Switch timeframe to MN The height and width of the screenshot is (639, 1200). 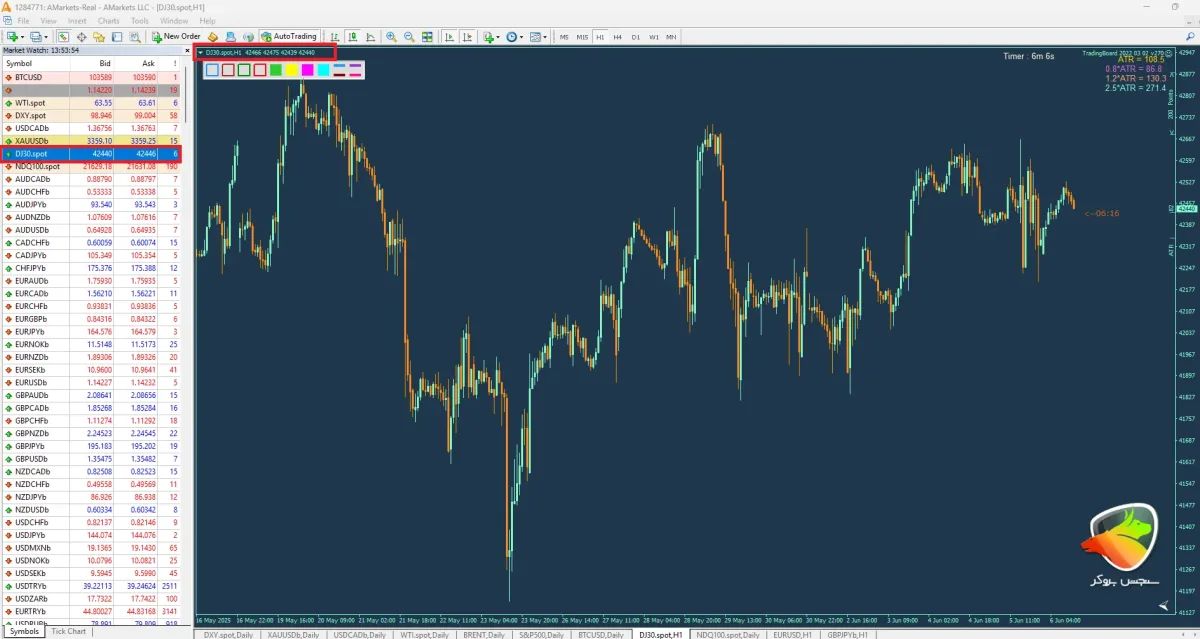[671, 36]
